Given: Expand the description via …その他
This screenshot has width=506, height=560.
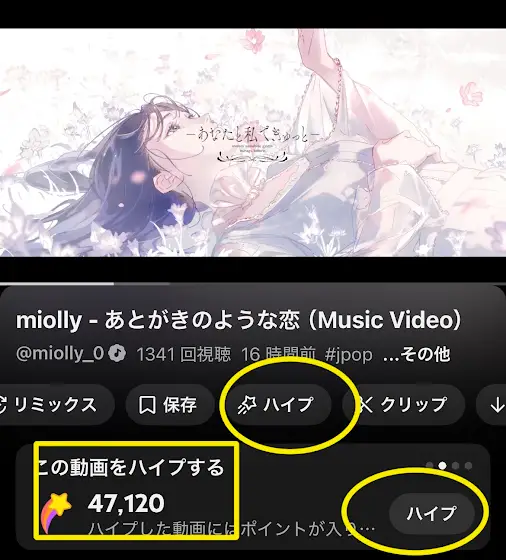Looking at the screenshot, I should pyautogui.click(x=416, y=354).
